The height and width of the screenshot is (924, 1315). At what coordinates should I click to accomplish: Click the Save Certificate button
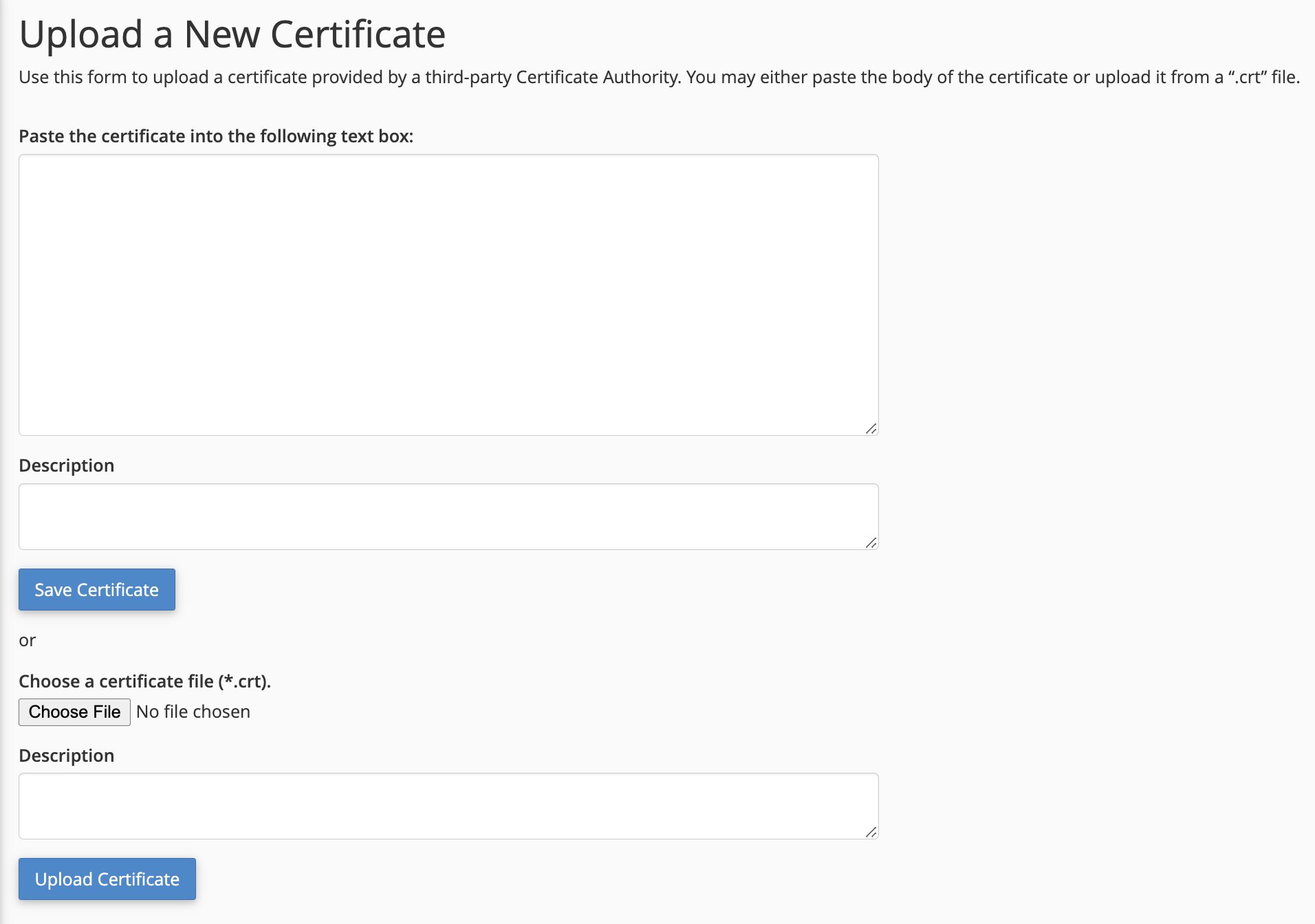[97, 589]
